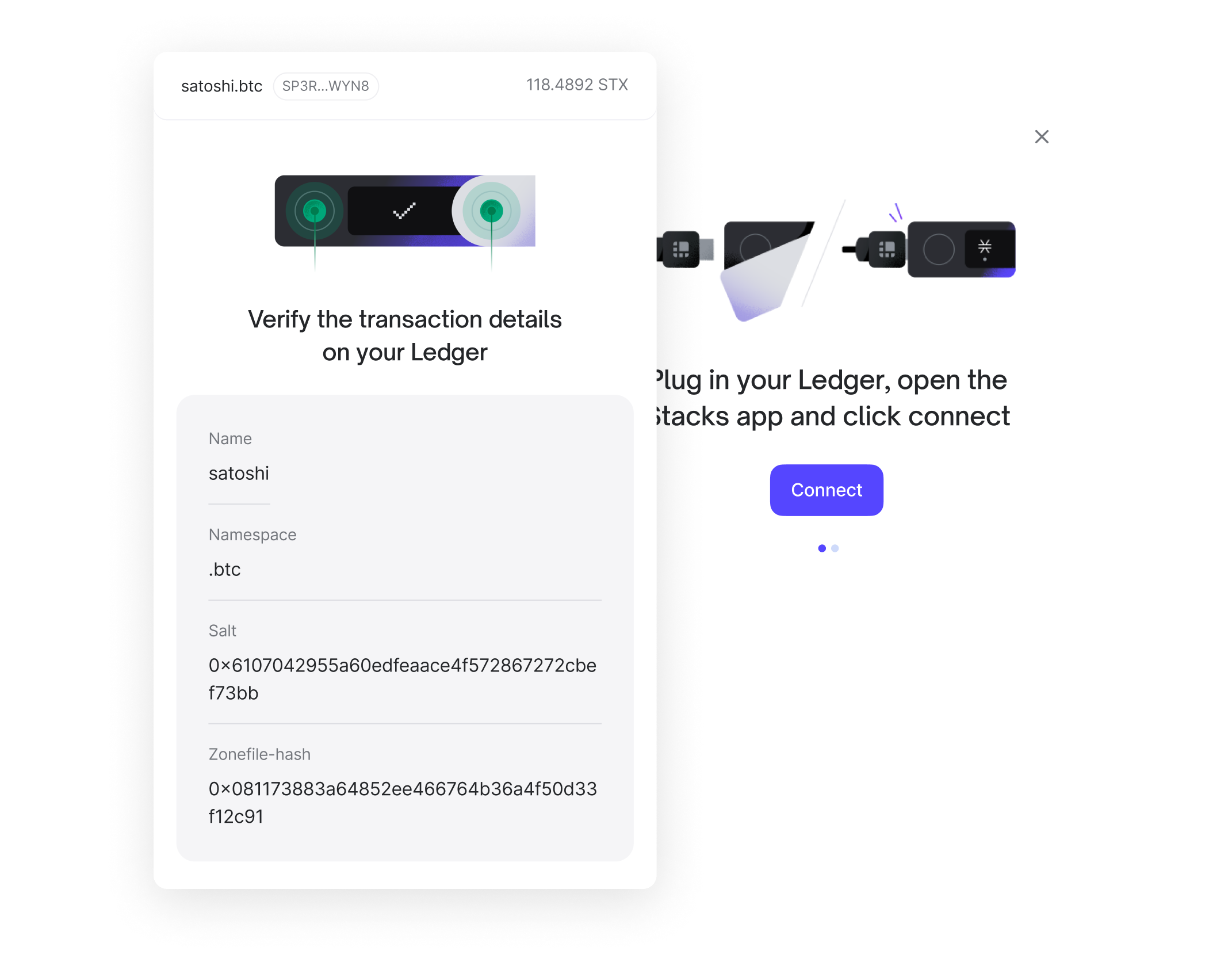Click the USB plug icon near Ledger
The height and width of the screenshot is (958, 1232).
874,249
